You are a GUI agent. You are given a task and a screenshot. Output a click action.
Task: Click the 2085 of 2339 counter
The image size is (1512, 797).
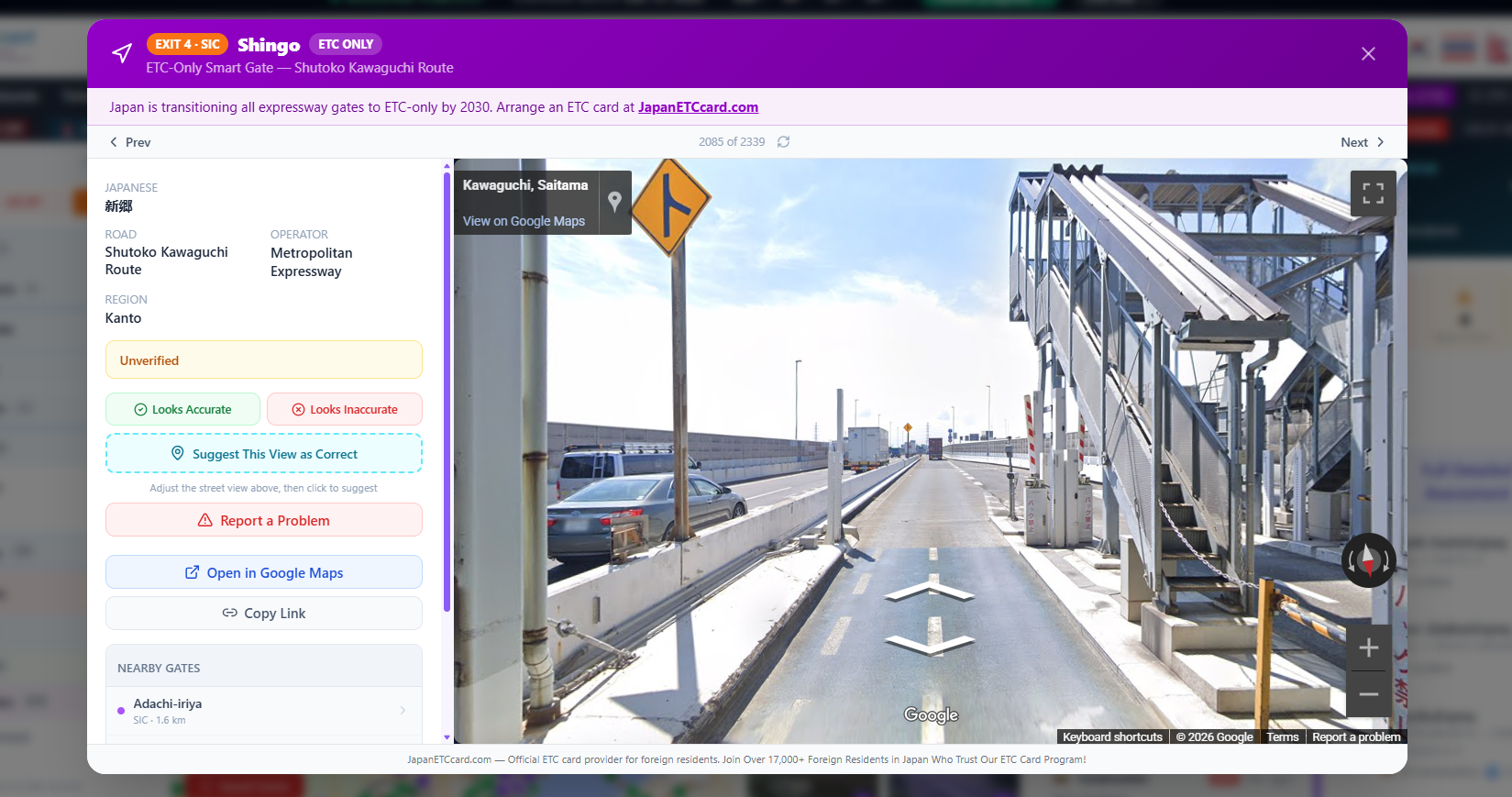click(732, 142)
